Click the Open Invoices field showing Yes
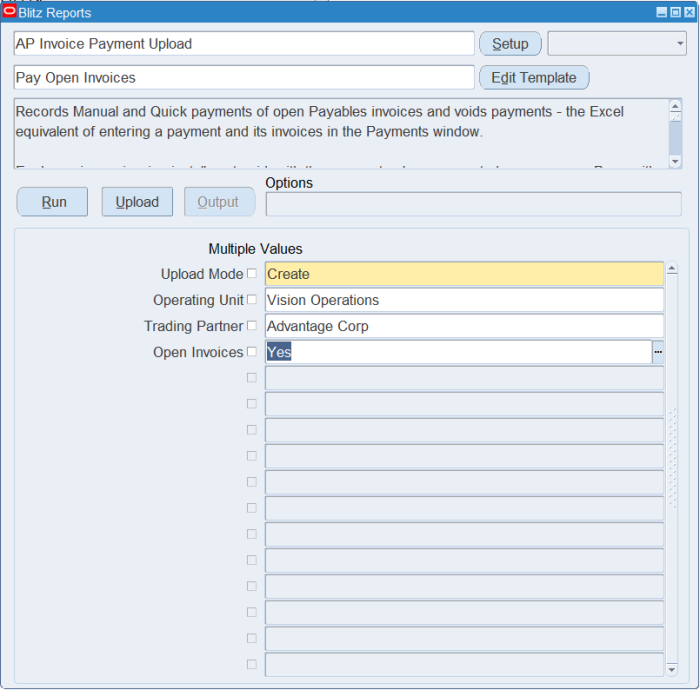The image size is (700, 690). tap(458, 352)
